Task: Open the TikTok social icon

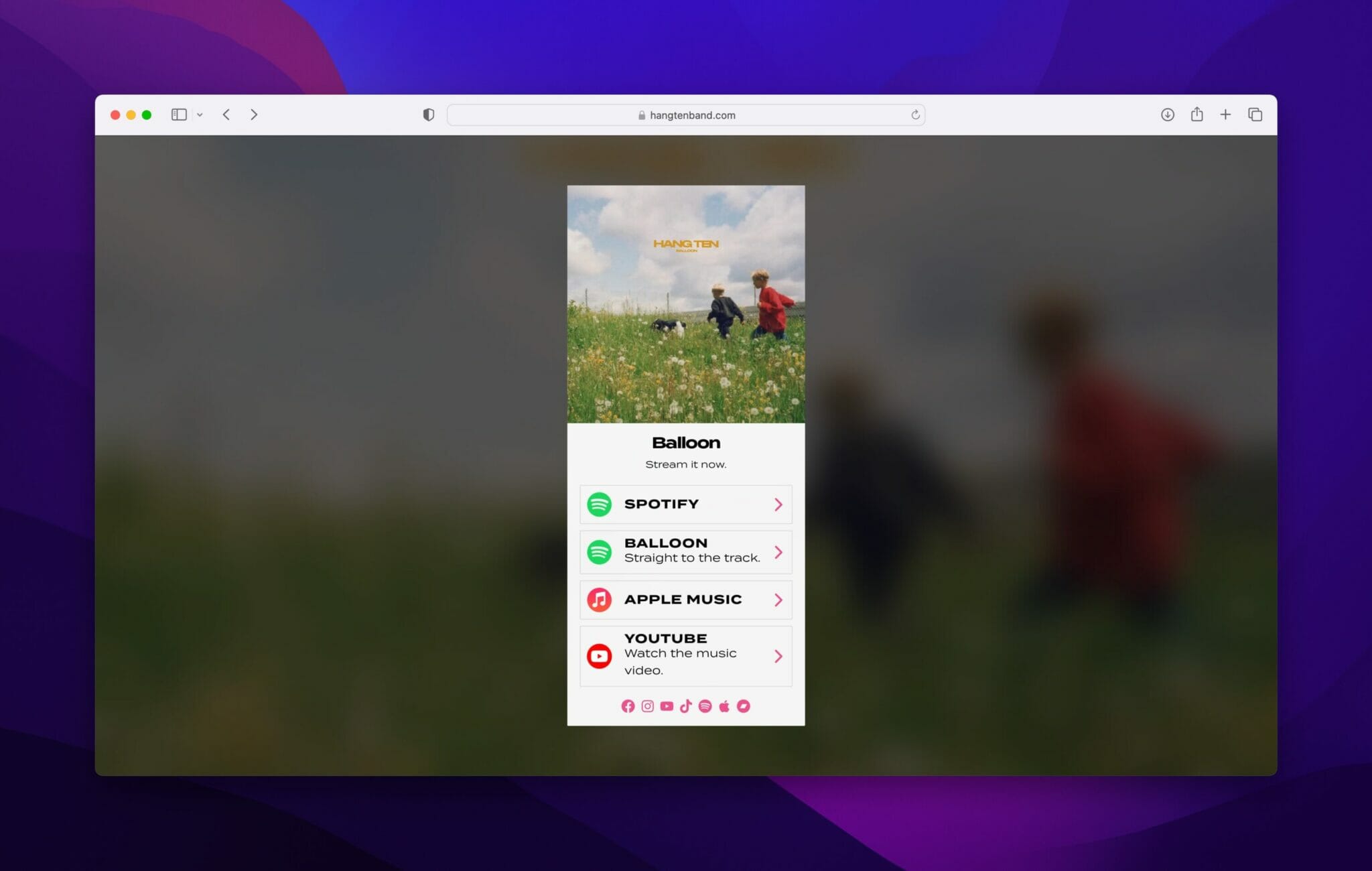Action: 685,706
